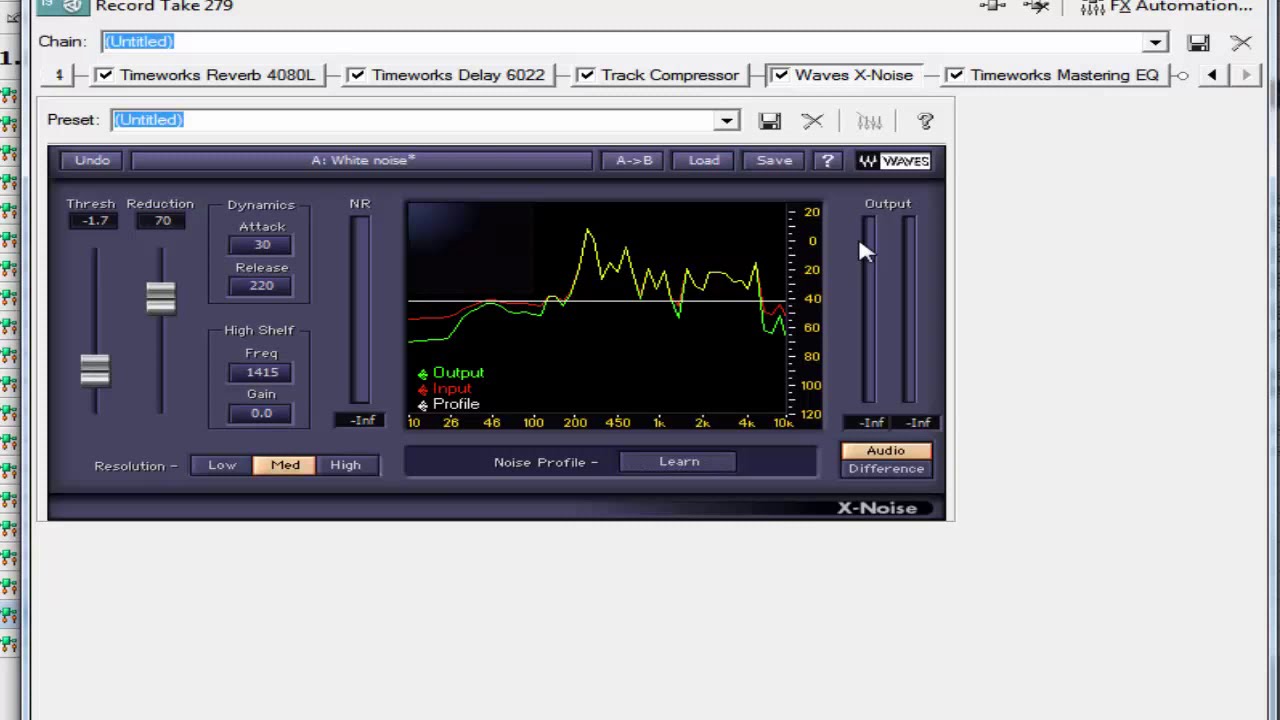Click the Reduction slider handle

pyautogui.click(x=160, y=297)
